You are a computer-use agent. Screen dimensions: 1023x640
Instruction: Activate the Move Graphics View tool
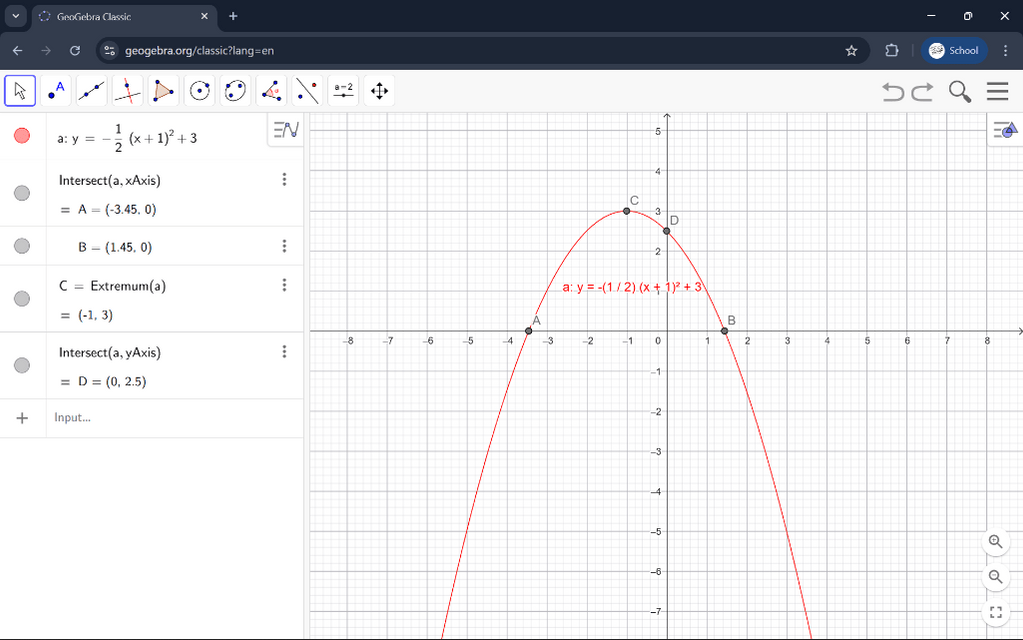tap(379, 91)
